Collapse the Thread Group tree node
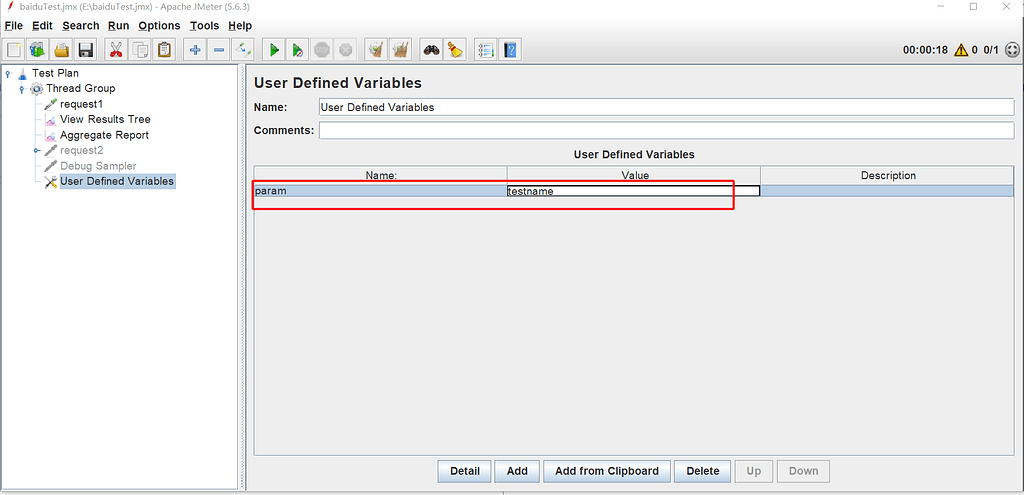The width and height of the screenshot is (1024, 495). [x=22, y=89]
